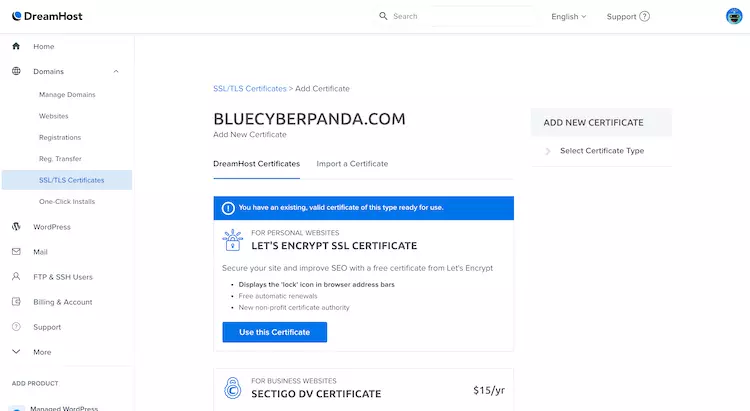The height and width of the screenshot is (411, 750).
Task: Open the user avatar menu
Action: pos(734,16)
